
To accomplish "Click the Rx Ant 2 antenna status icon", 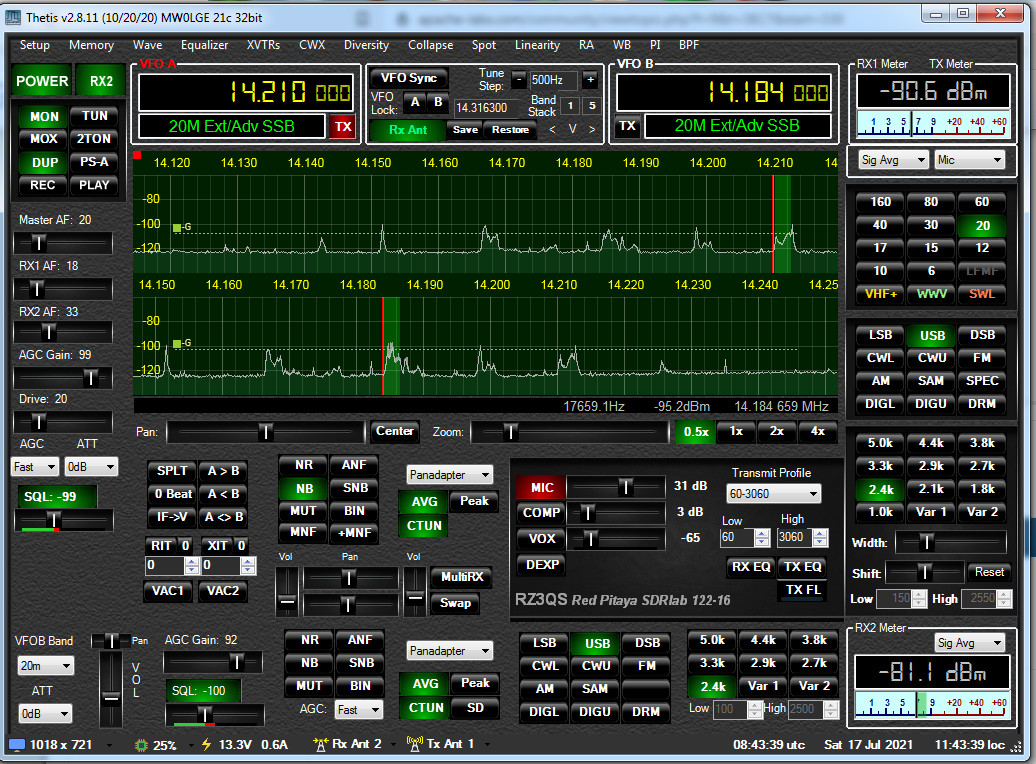I will (x=320, y=744).
